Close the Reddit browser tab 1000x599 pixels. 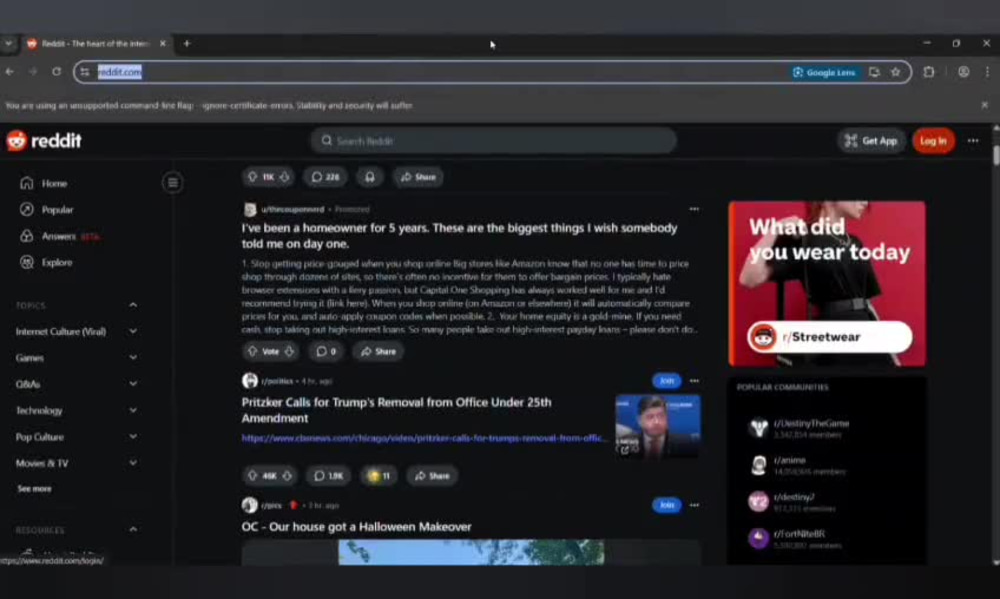[x=163, y=43]
